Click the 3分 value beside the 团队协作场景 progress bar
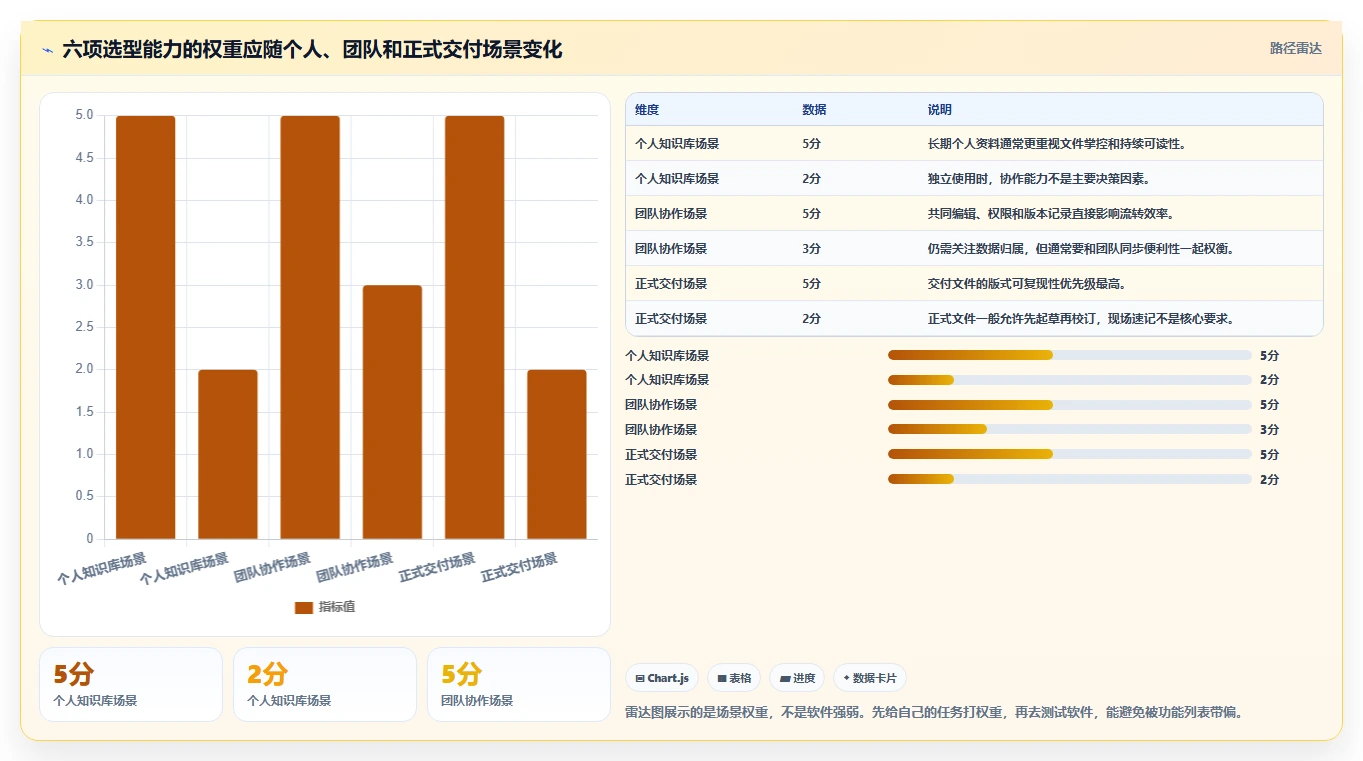This screenshot has width=1363, height=761. click(x=1269, y=430)
